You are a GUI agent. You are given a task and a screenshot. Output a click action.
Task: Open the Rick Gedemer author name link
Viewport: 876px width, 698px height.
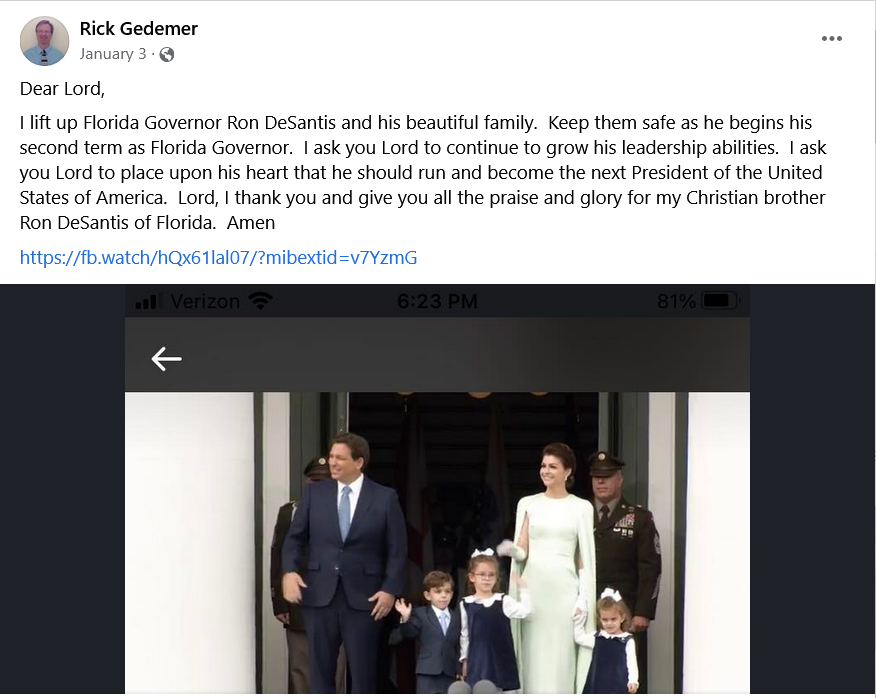click(x=138, y=29)
